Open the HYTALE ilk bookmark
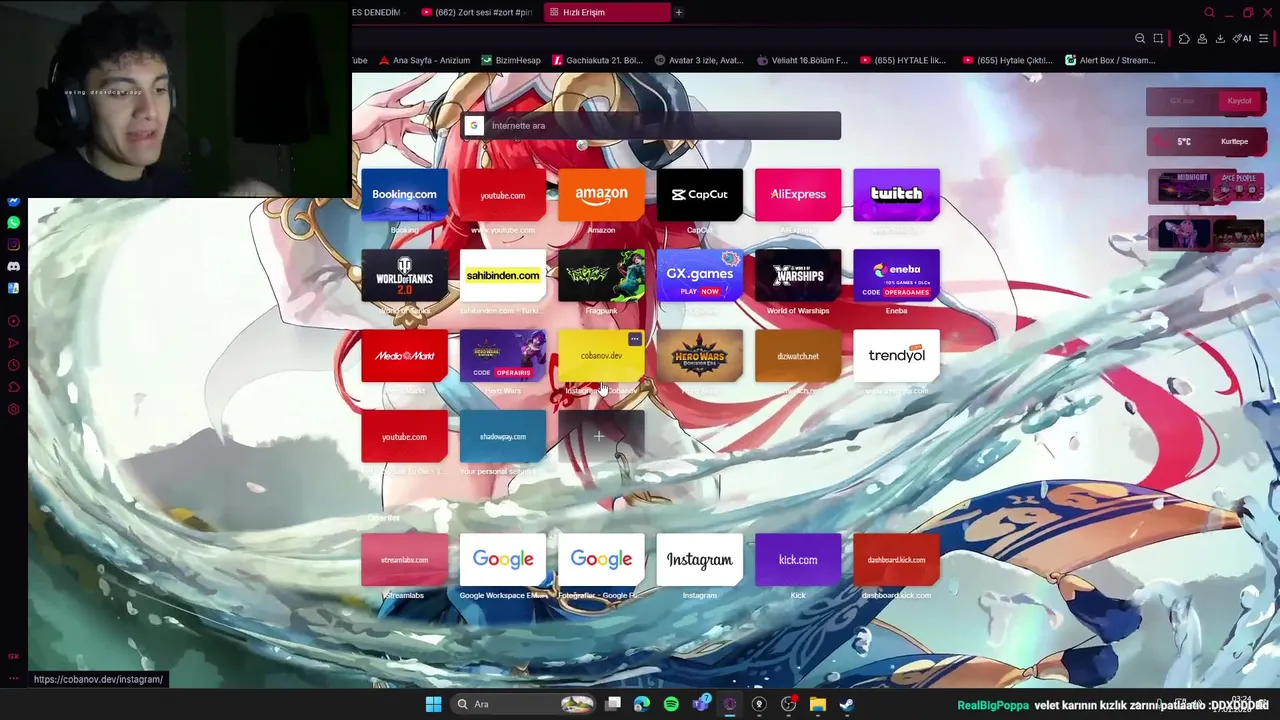The image size is (1280, 720). 903,60
